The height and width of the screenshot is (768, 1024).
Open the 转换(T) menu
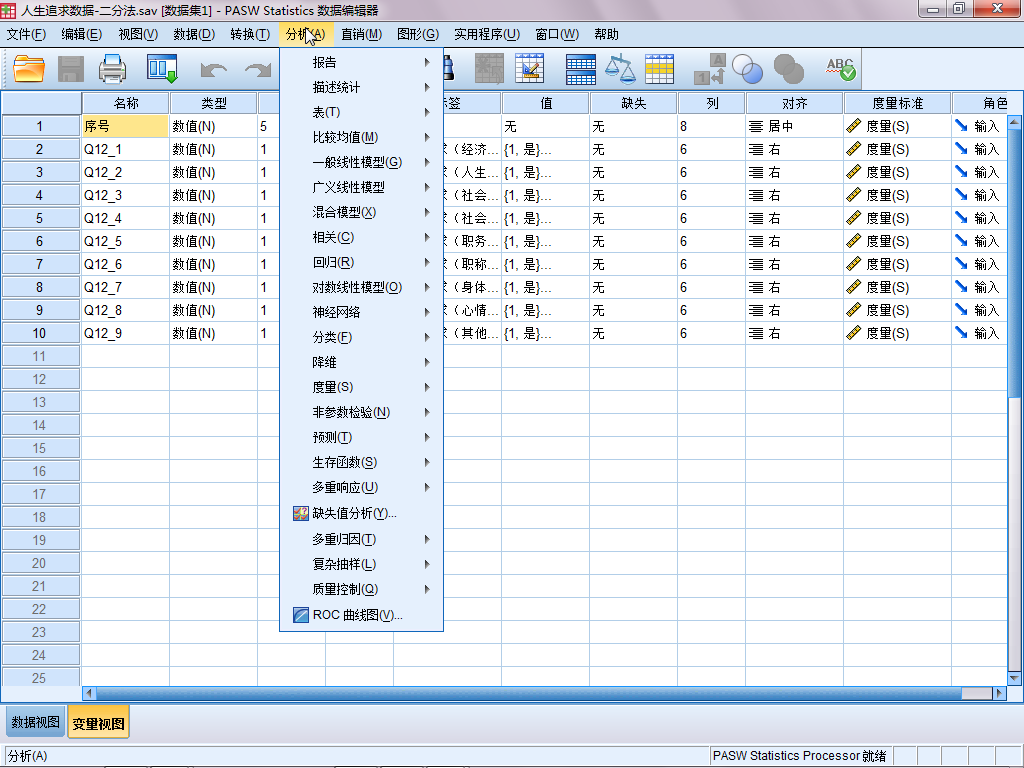[250, 34]
